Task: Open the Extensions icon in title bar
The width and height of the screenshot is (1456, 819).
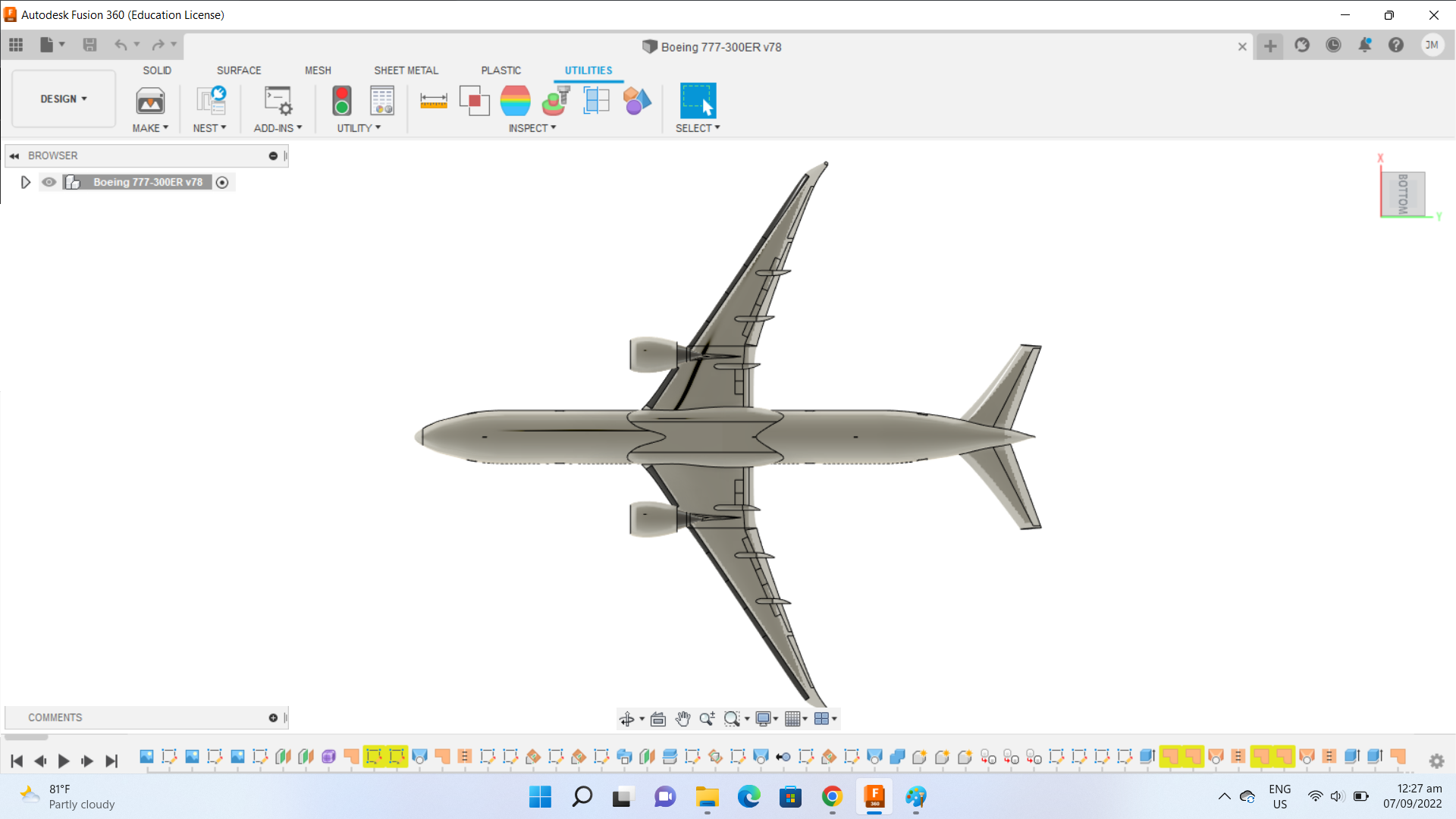Action: [1302, 45]
